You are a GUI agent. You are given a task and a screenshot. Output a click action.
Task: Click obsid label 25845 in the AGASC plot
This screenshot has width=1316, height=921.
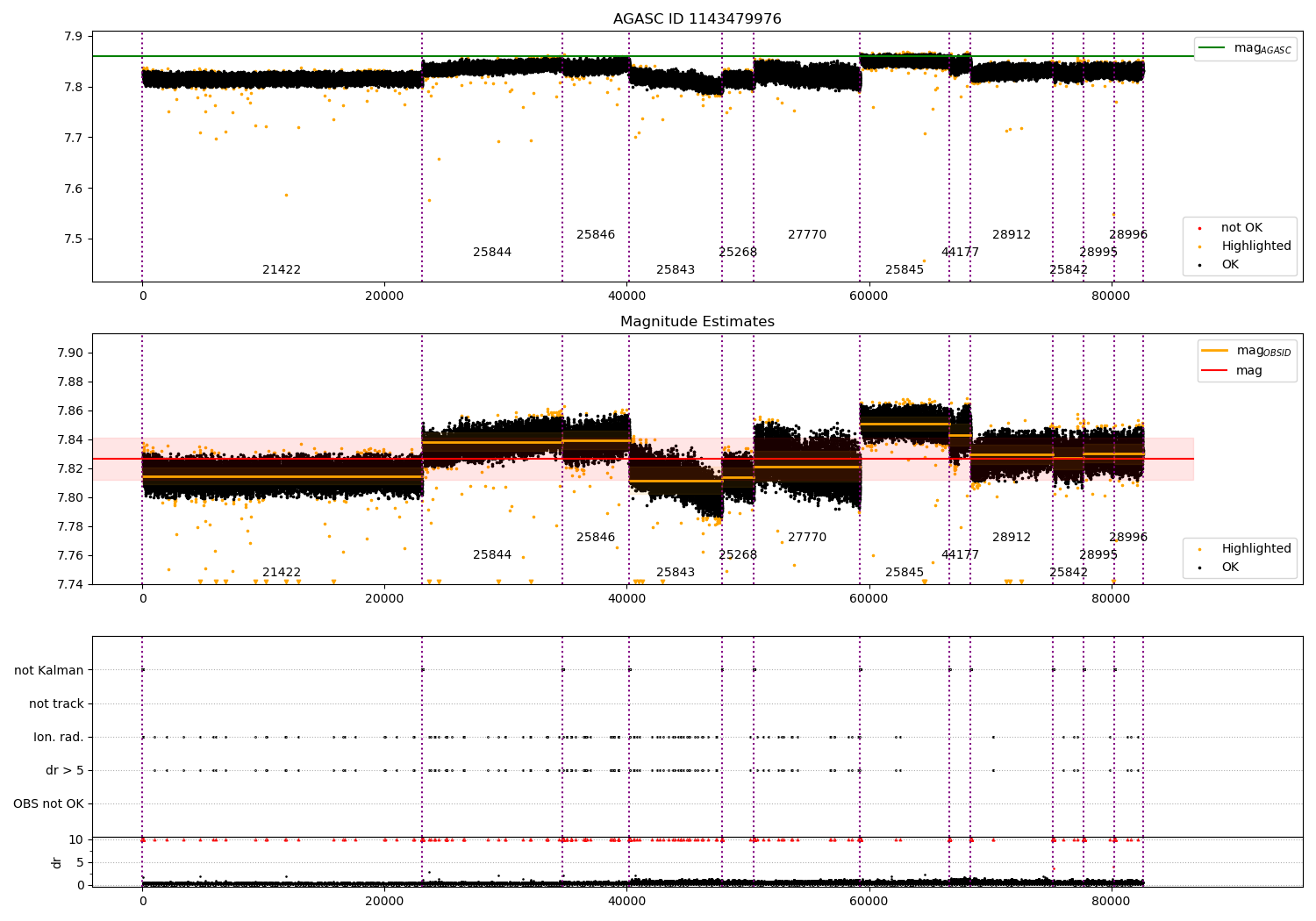click(x=905, y=270)
